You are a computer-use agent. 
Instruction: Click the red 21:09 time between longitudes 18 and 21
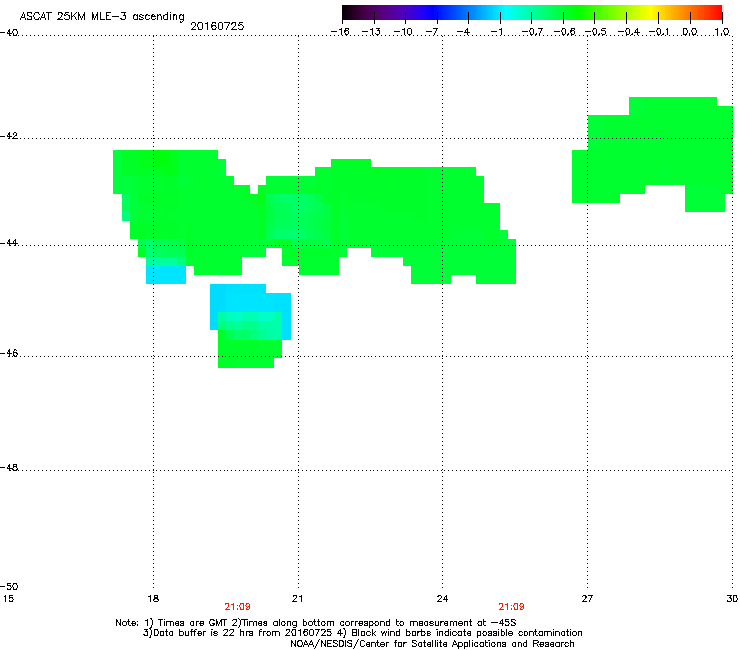coord(237,607)
